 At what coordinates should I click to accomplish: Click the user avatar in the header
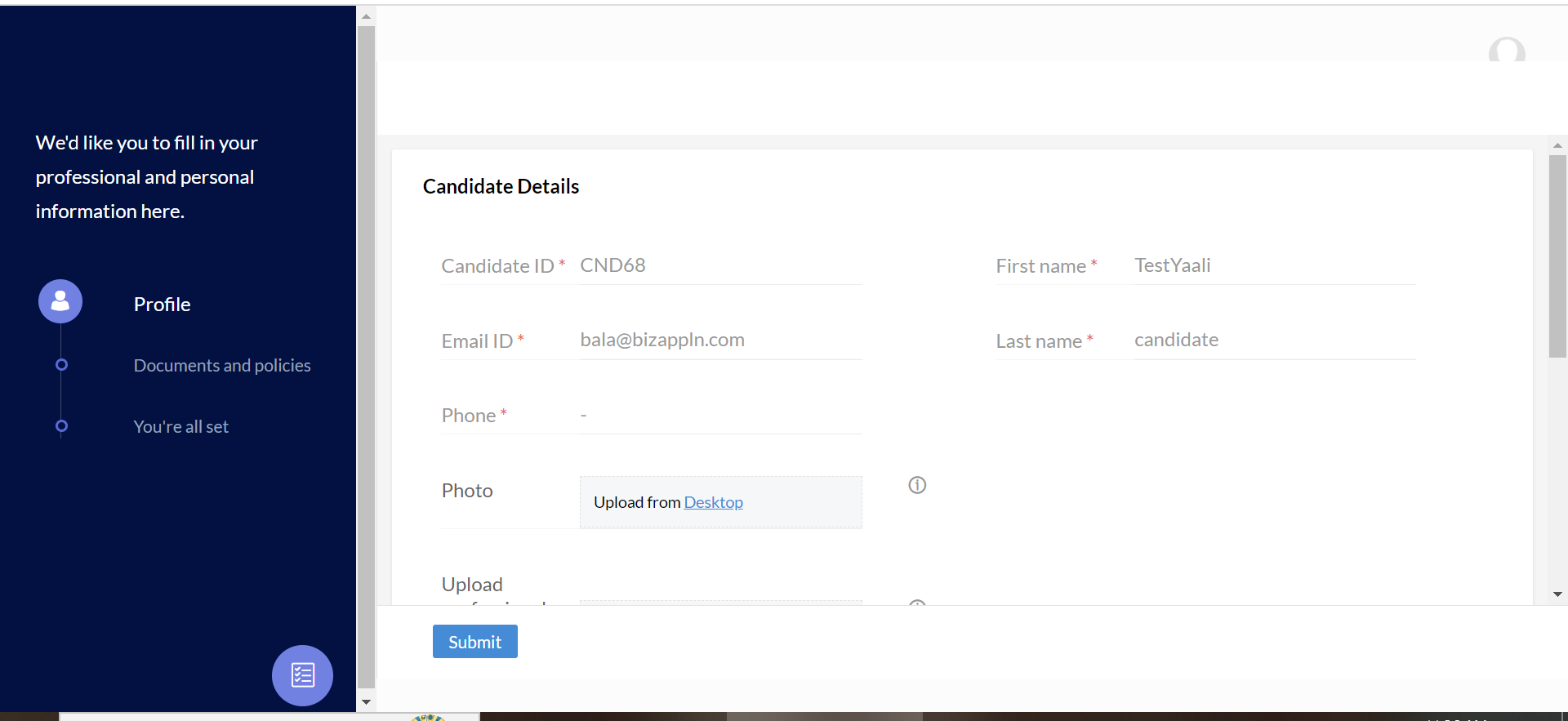[x=1507, y=51]
